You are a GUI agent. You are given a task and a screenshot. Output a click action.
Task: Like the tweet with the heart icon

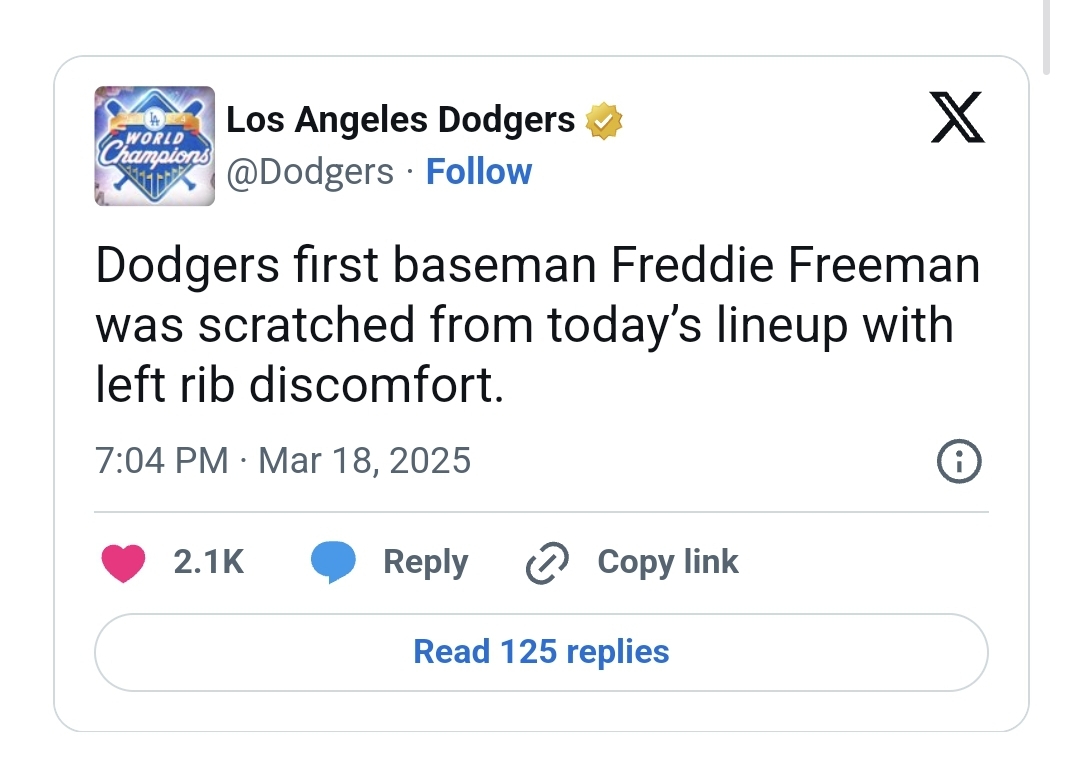(124, 562)
